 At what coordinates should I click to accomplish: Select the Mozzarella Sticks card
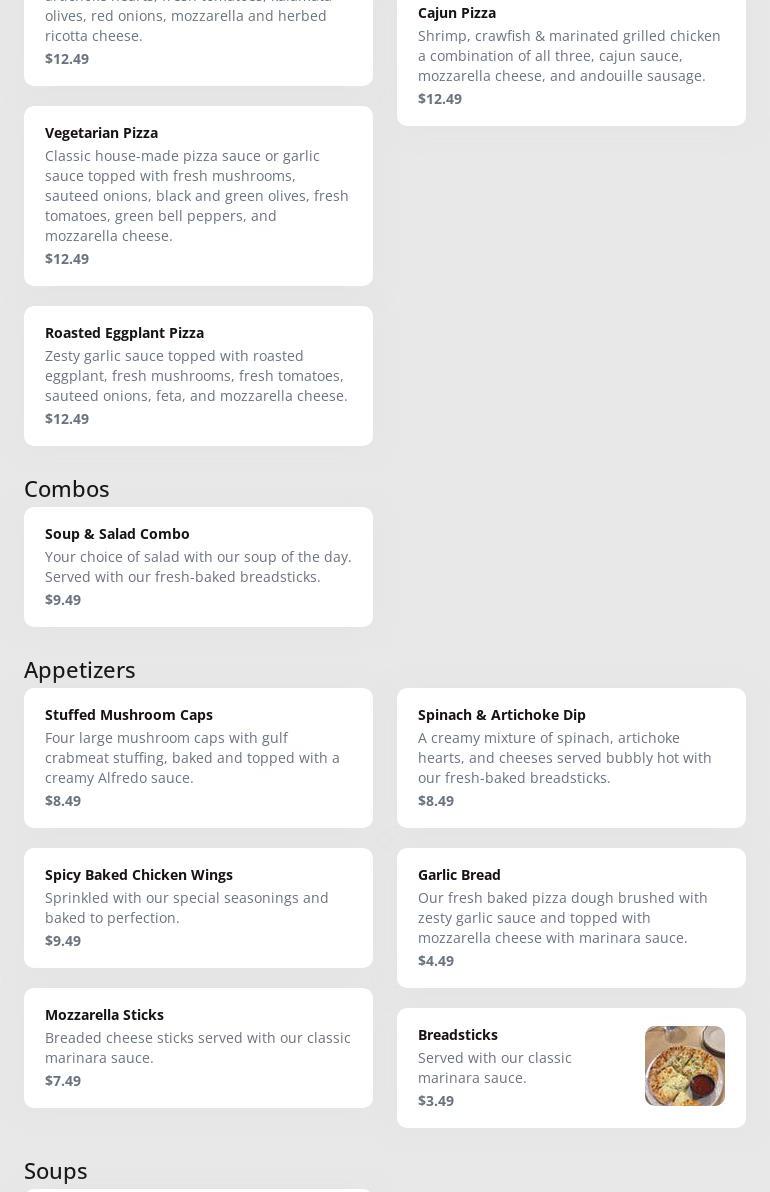(198, 1048)
